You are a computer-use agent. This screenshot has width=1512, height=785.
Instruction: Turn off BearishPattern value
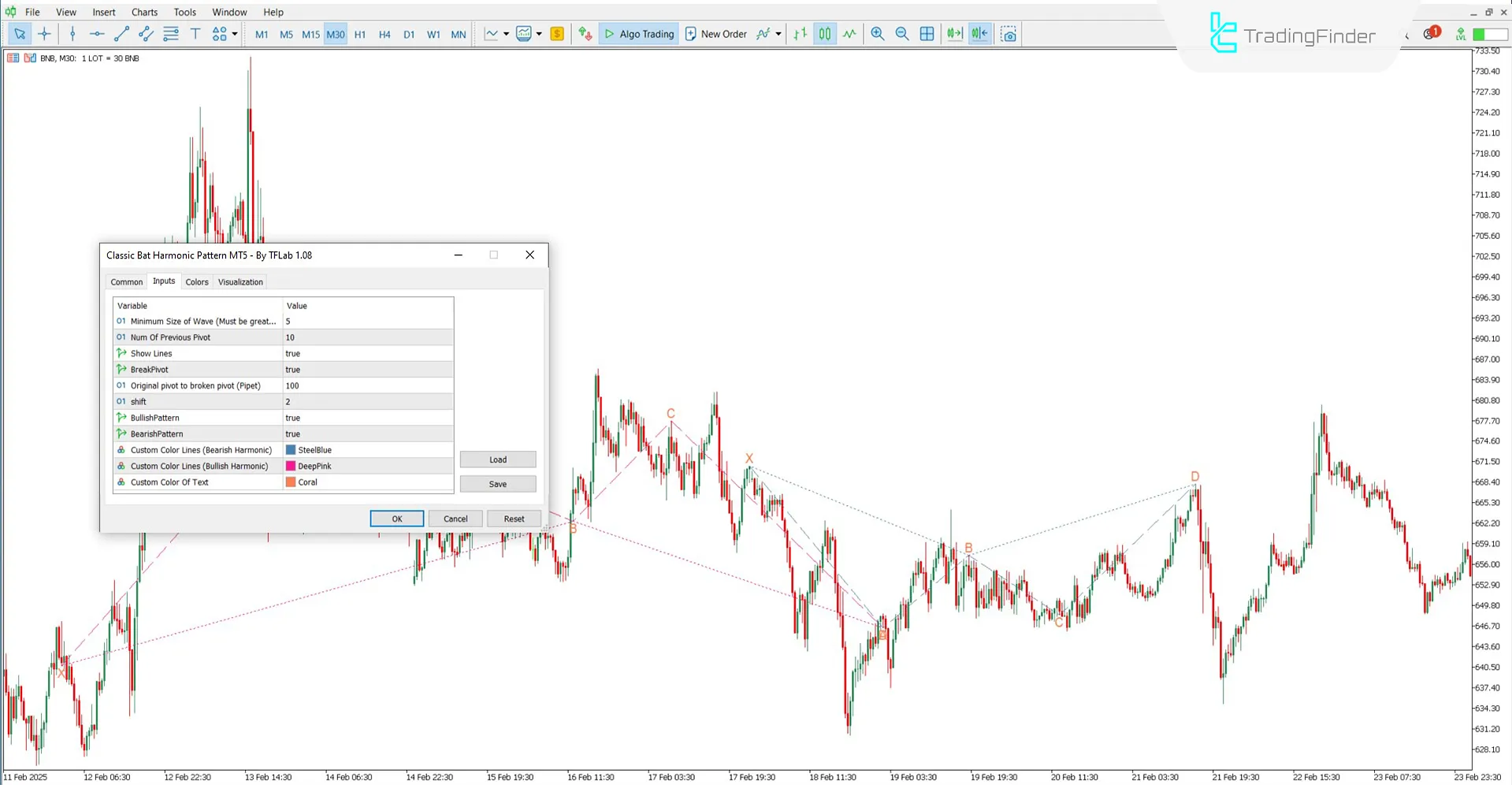[x=367, y=433]
